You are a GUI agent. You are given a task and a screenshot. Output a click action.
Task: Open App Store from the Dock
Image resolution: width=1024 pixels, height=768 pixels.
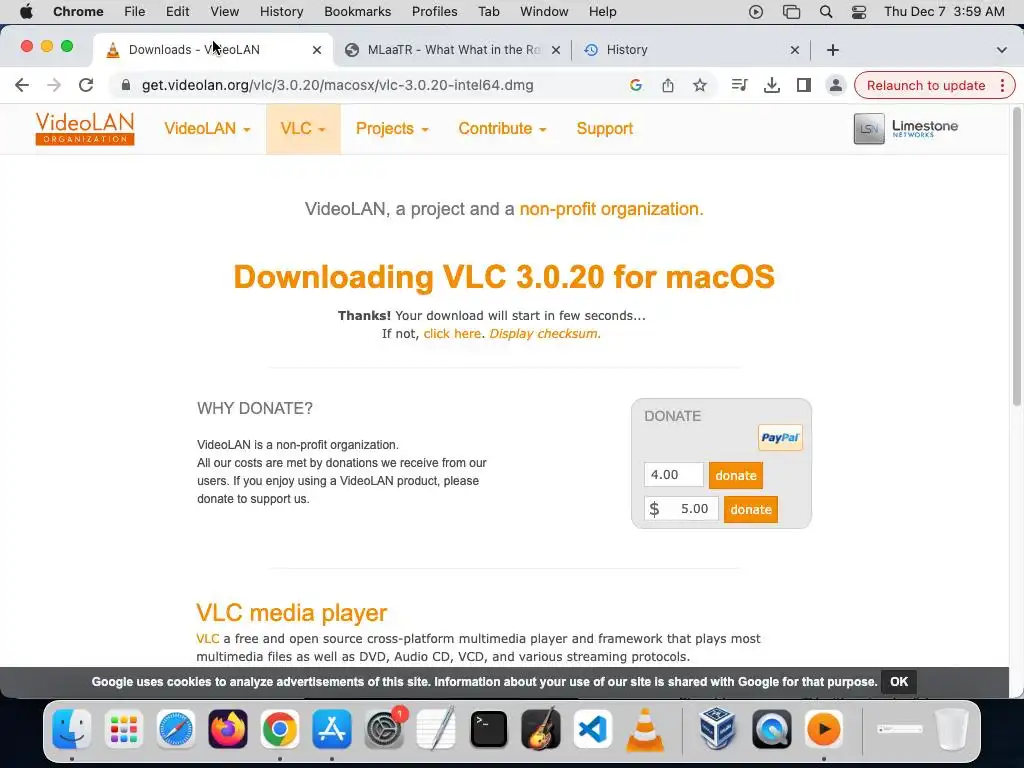[x=332, y=729]
